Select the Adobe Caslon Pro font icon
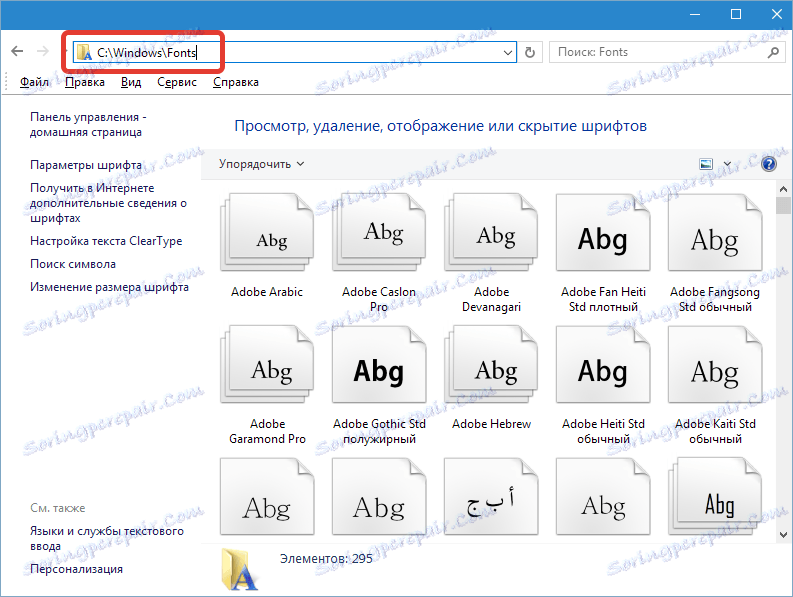793x597 pixels. coord(379,232)
